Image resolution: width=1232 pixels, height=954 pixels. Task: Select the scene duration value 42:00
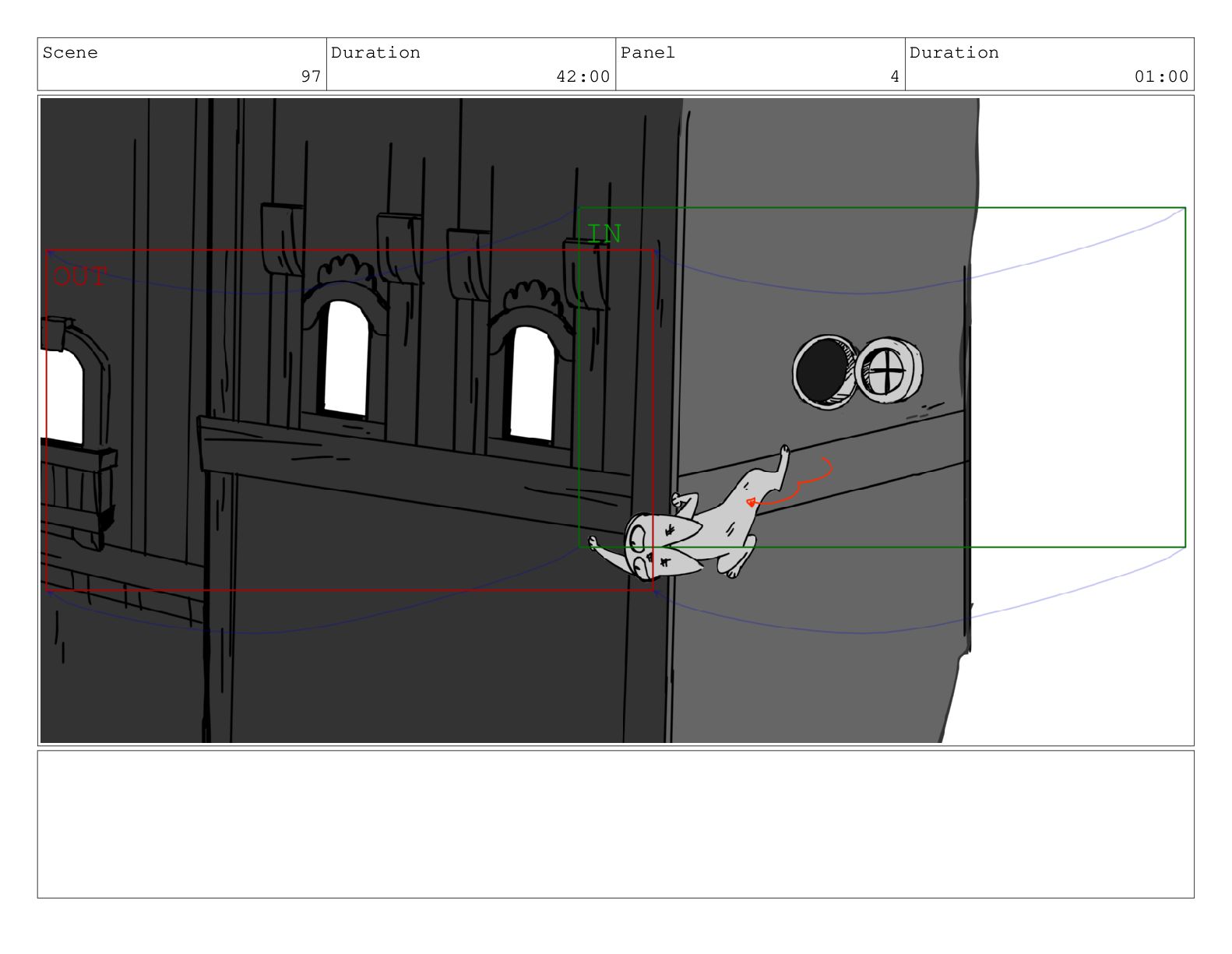point(583,76)
